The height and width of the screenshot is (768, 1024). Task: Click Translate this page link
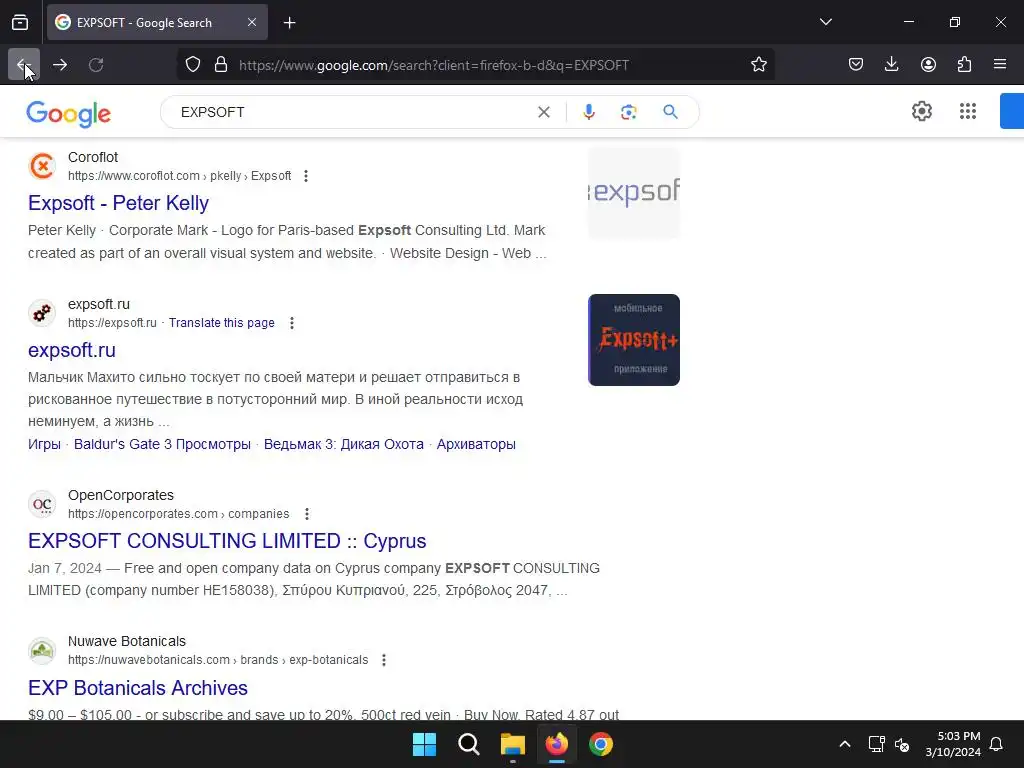(221, 323)
